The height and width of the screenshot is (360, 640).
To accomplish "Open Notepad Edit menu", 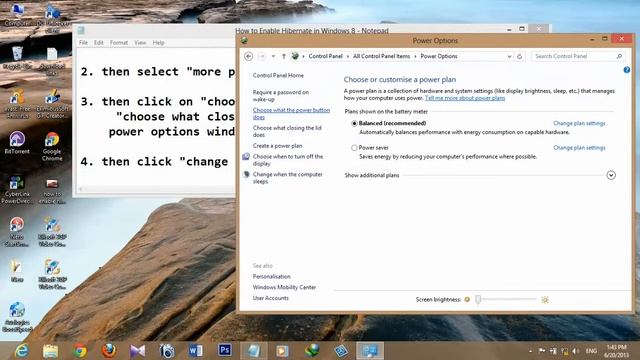I will (99, 42).
